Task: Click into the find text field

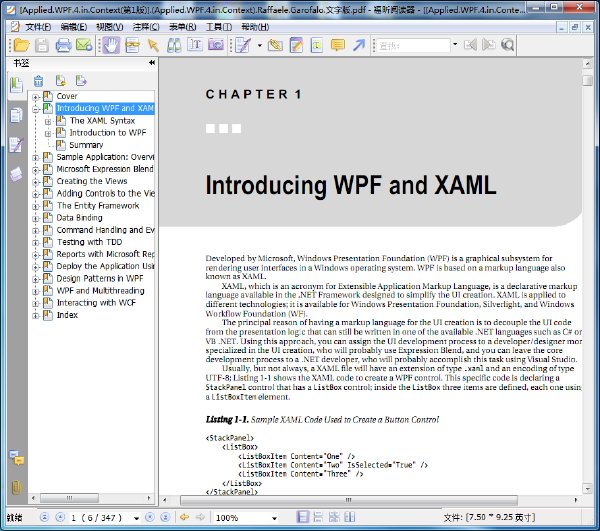Action: 413,46
